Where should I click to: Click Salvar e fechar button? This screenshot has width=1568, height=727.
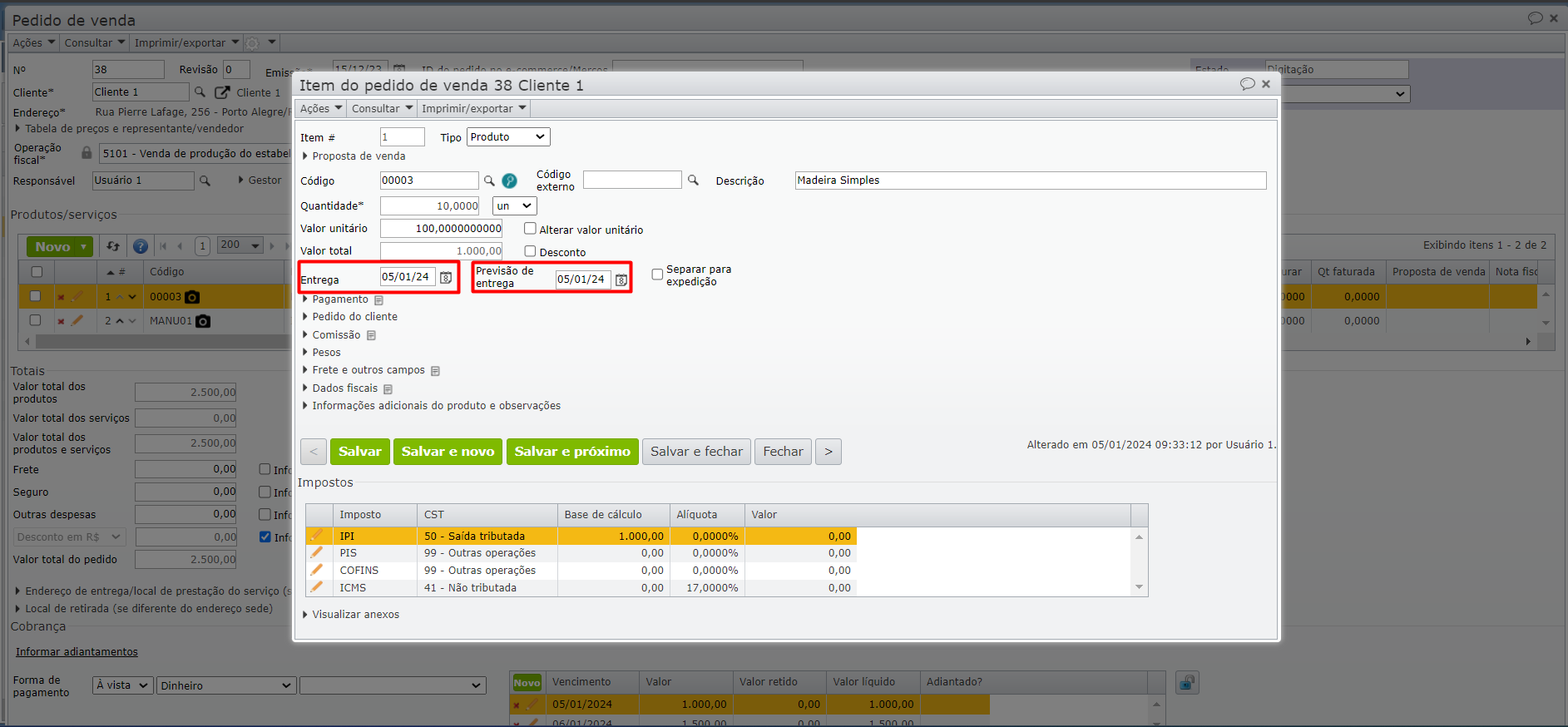[696, 452]
